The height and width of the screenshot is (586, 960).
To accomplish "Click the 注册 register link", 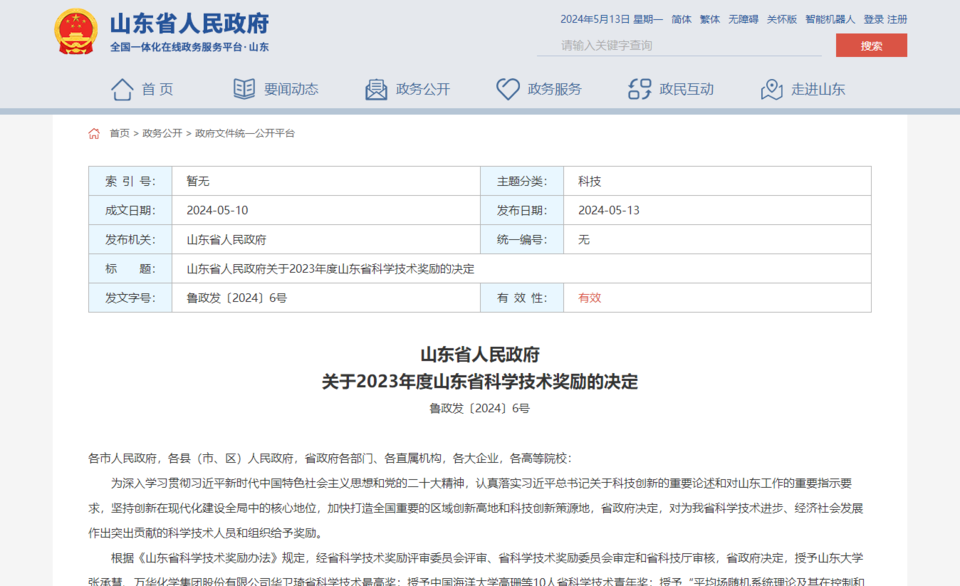I will click(897, 19).
